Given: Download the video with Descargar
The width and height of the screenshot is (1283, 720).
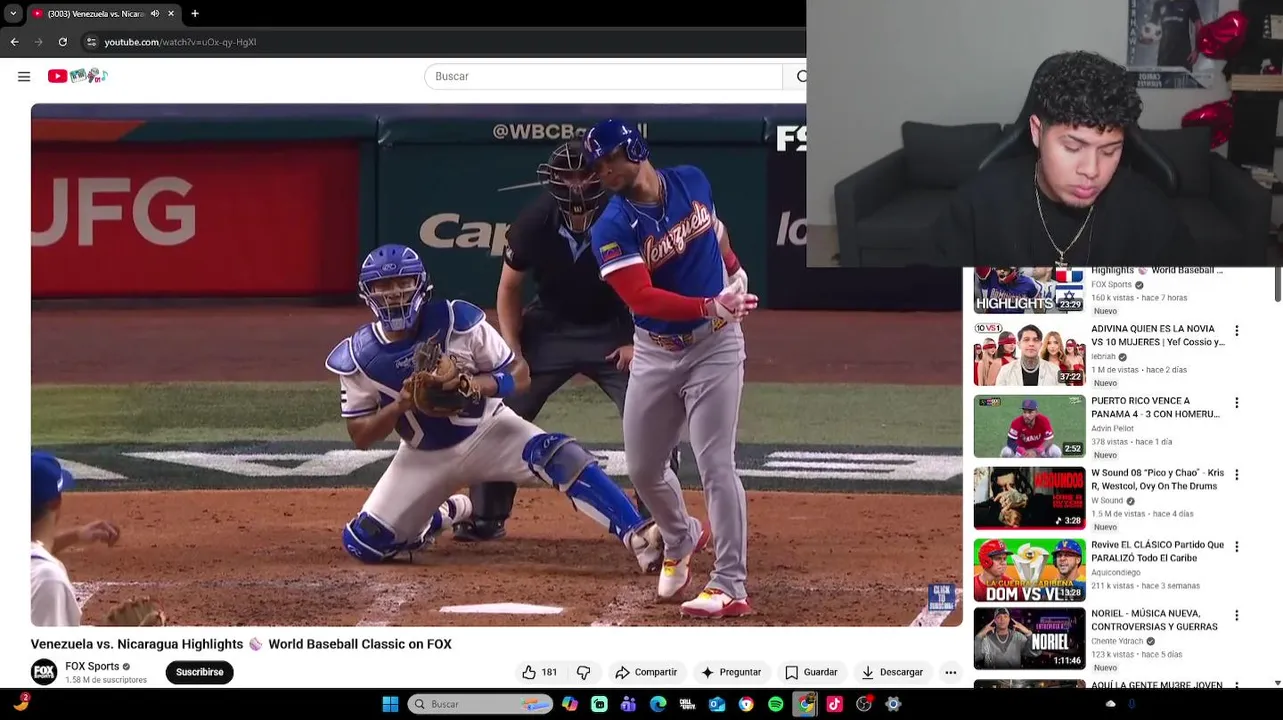Looking at the screenshot, I should click(892, 672).
